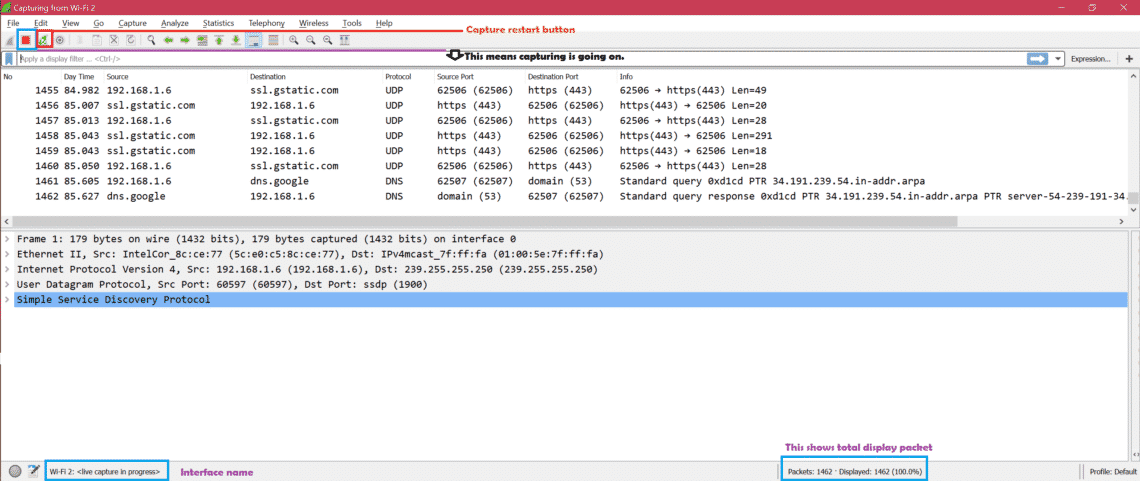Select packet 1461 DNS standard query
The width and height of the screenshot is (1140, 481).
565,181
